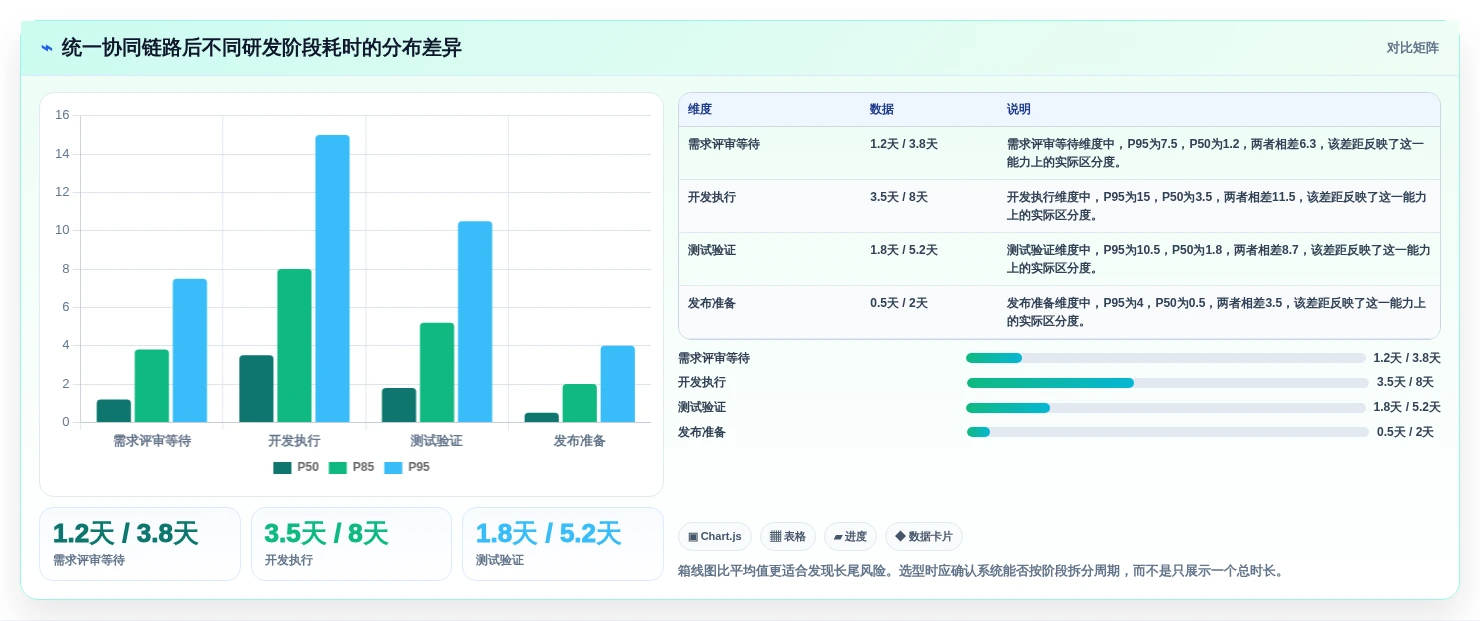Click the 测试验证 x-axis label in chart

[437, 441]
